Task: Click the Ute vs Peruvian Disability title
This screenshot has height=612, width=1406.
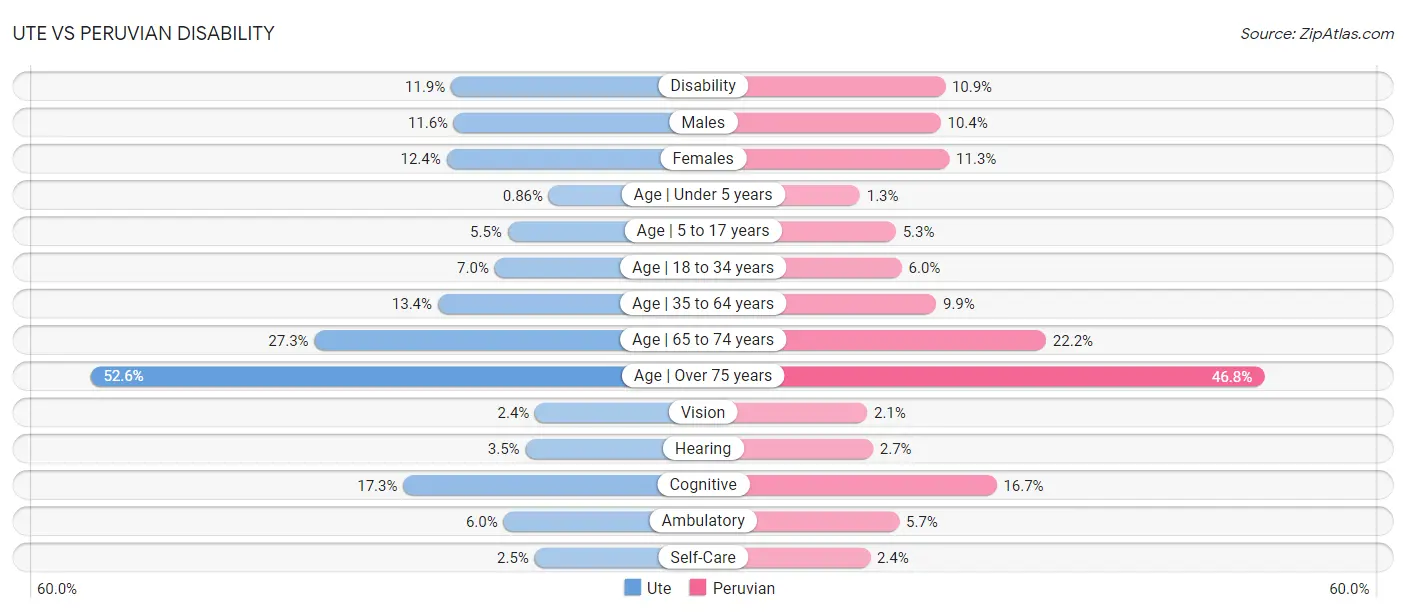Action: coord(143,33)
